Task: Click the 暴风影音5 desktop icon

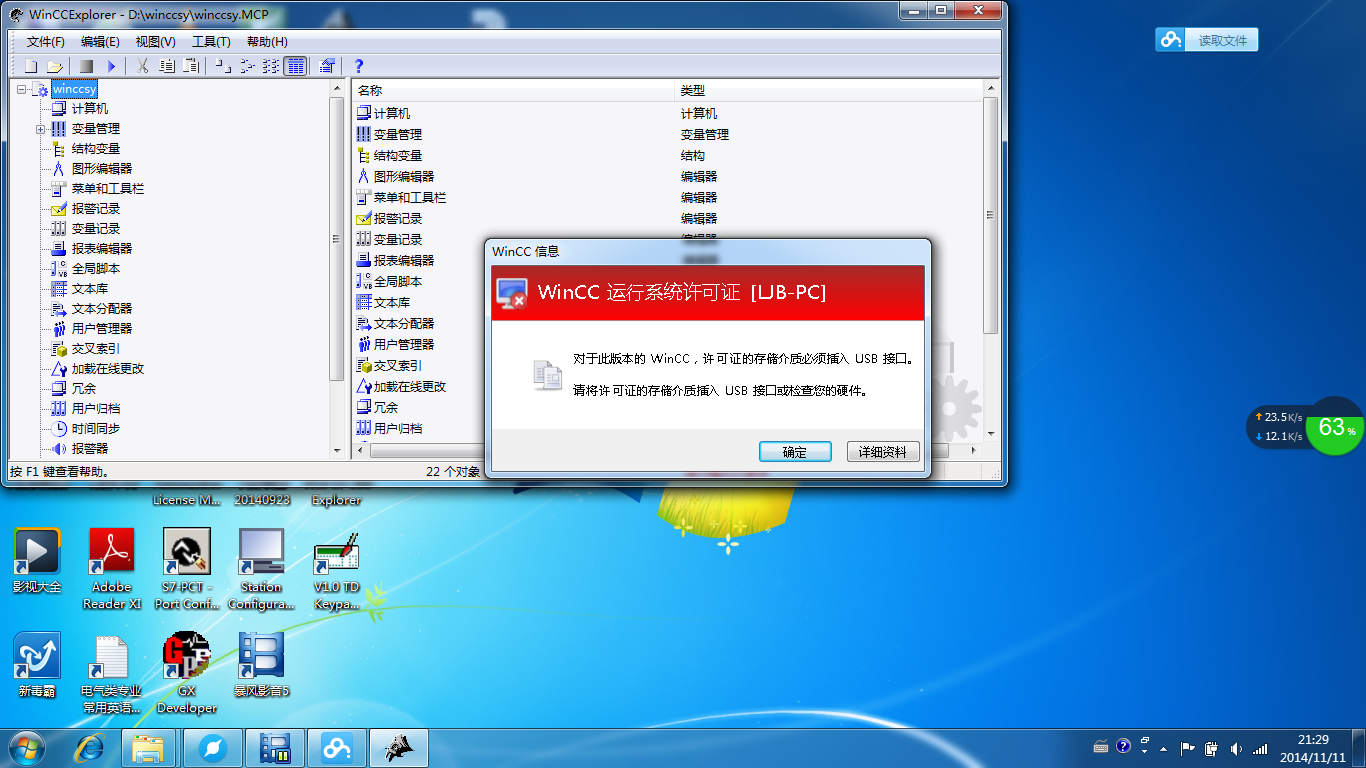Action: [261, 664]
